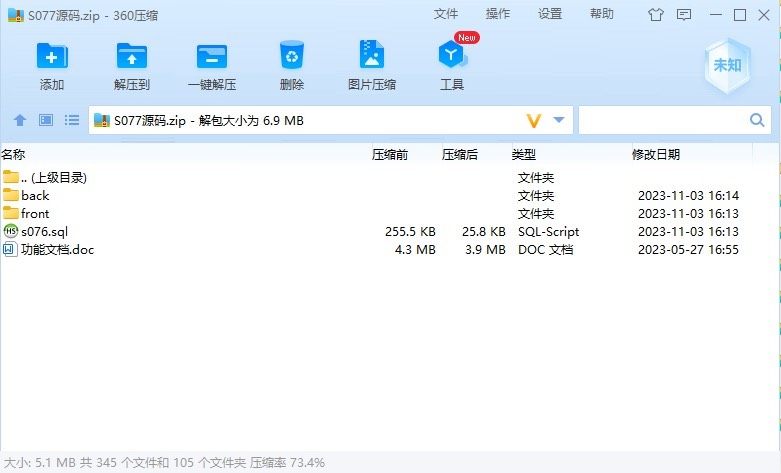
Task: Open the feedback message icon in title bar
Action: click(684, 15)
